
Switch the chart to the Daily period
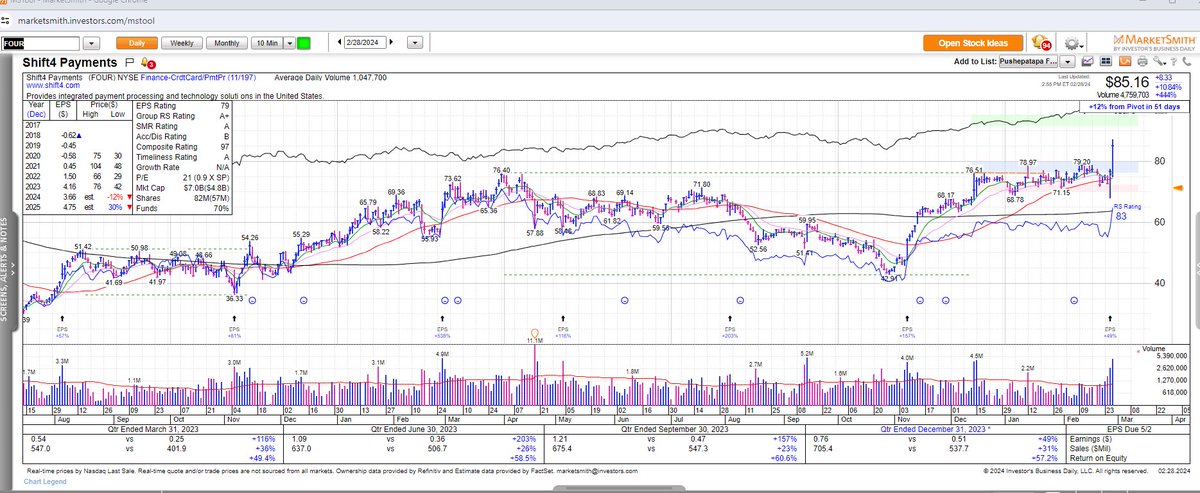[x=137, y=43]
